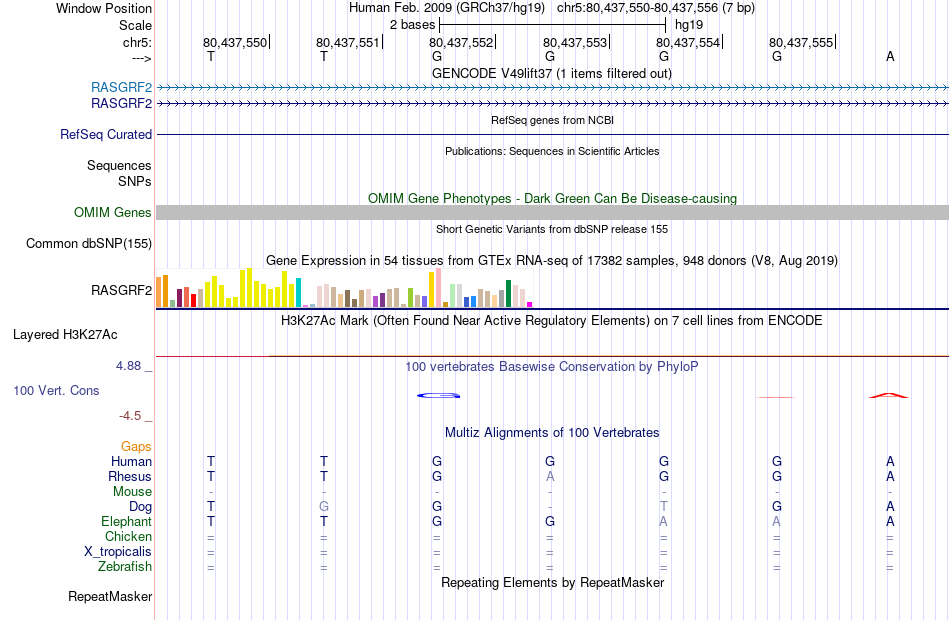The height and width of the screenshot is (620, 950).
Task: Click the 4.88 PhyloP upper scale value
Action: [x=128, y=365]
